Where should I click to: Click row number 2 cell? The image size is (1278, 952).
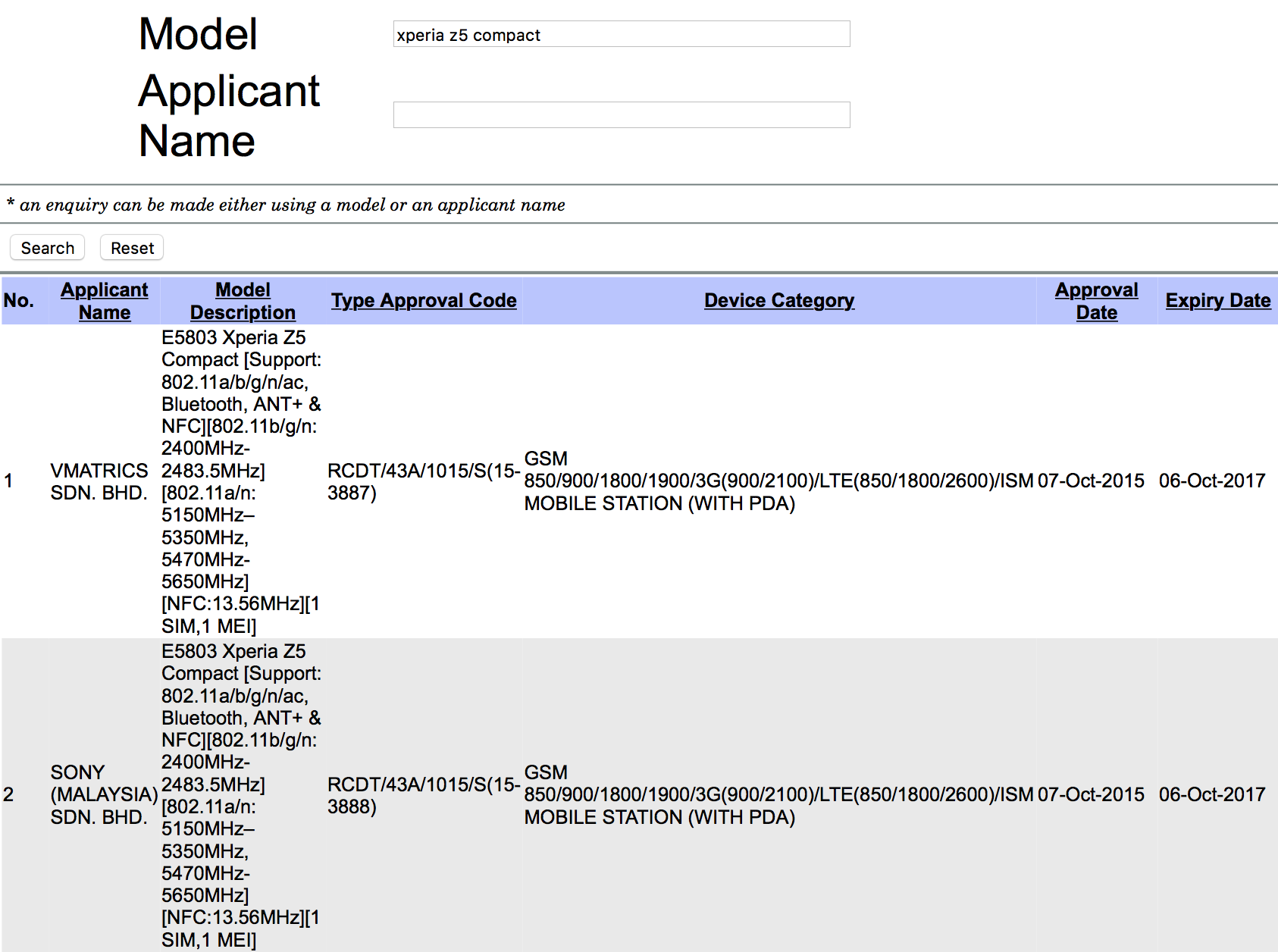click(x=8, y=794)
